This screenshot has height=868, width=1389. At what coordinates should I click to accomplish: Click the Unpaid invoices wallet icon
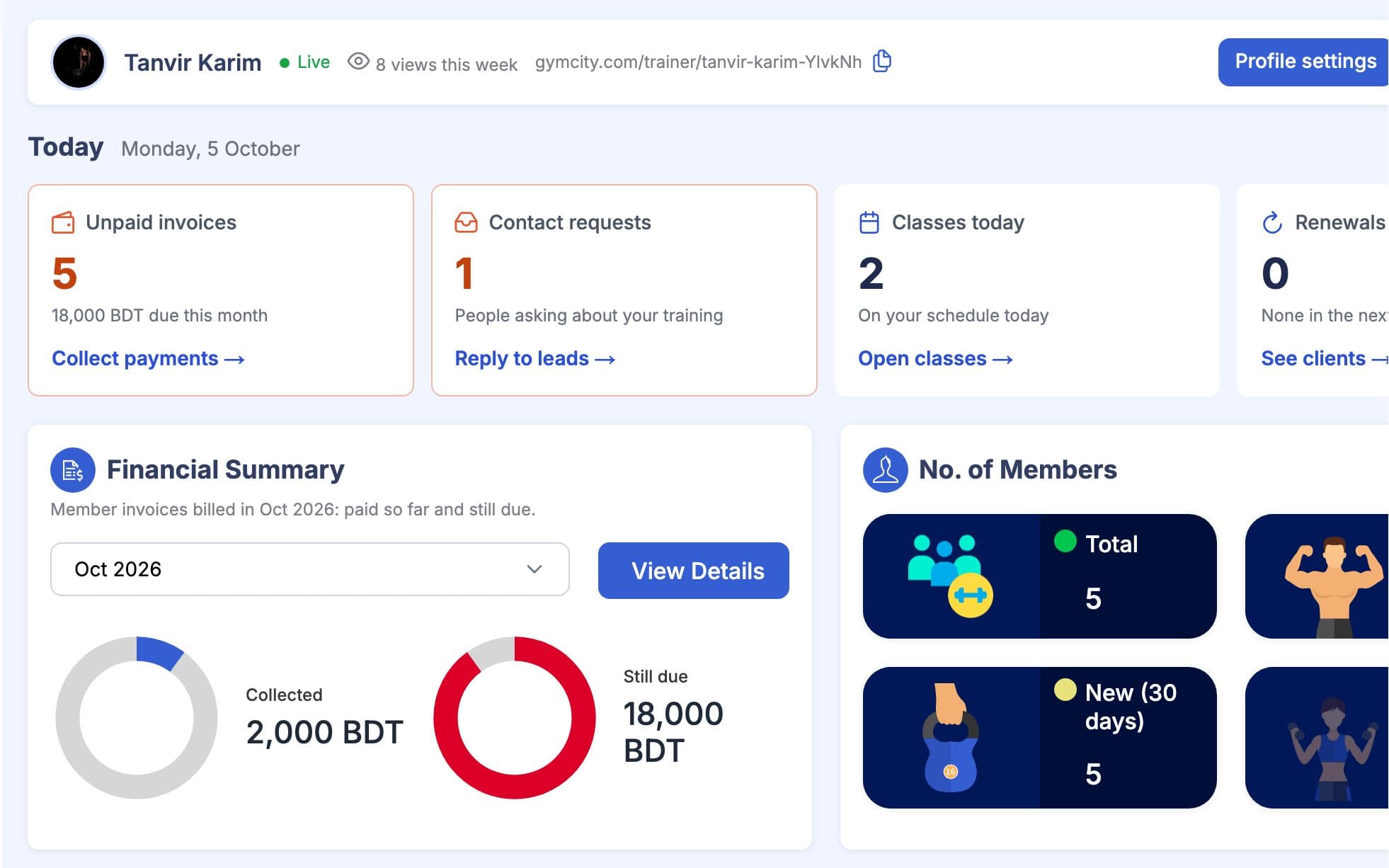pyautogui.click(x=63, y=222)
